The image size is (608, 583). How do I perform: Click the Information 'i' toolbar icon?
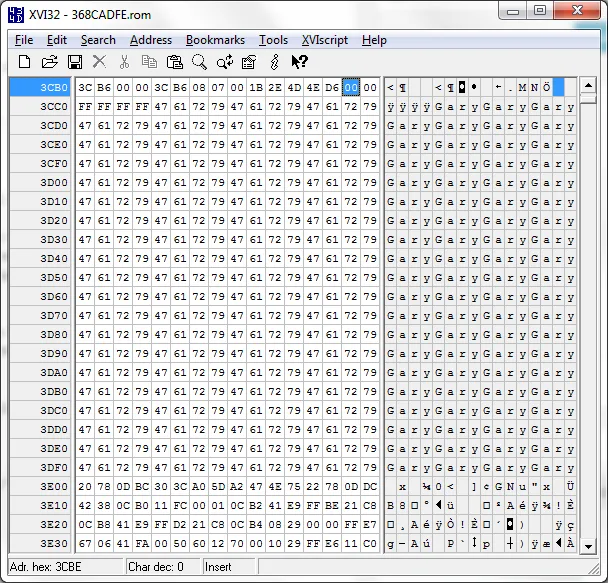click(275, 62)
